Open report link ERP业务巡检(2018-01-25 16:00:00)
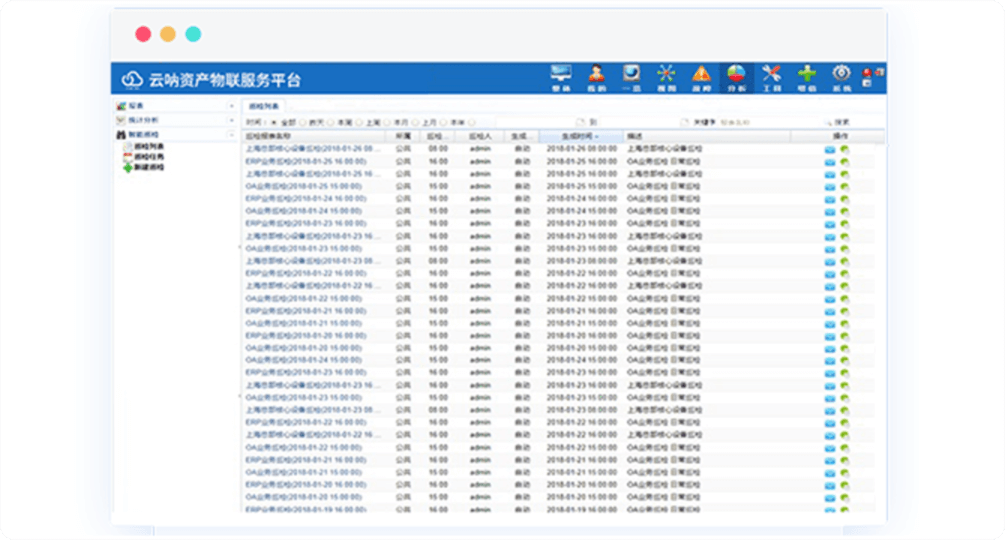The height and width of the screenshot is (540, 1005). [306, 161]
